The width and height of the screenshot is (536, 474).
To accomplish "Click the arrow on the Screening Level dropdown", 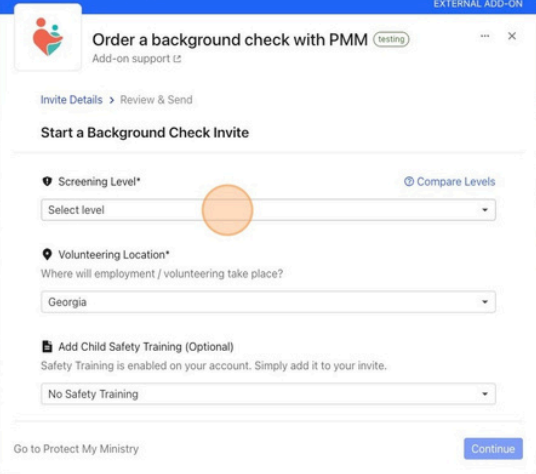I will pyautogui.click(x=485, y=210).
